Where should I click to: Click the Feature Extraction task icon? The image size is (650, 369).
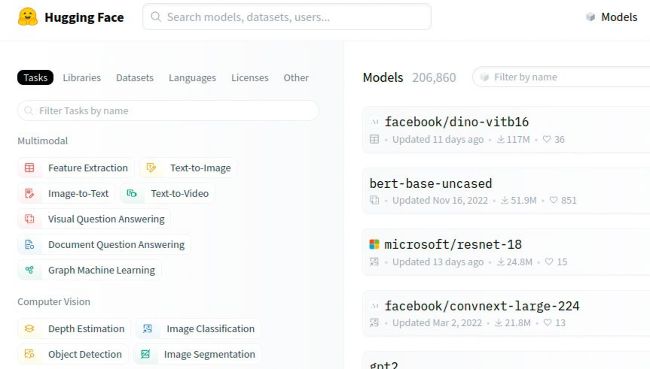29,168
